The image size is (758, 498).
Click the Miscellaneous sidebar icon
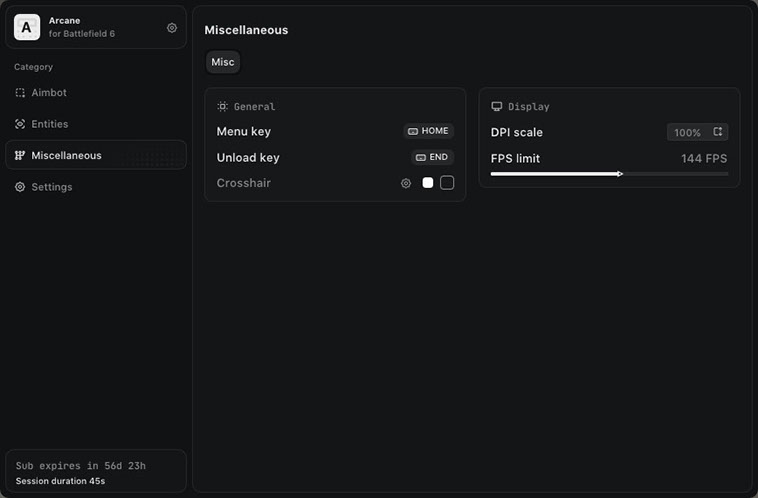tap(20, 156)
